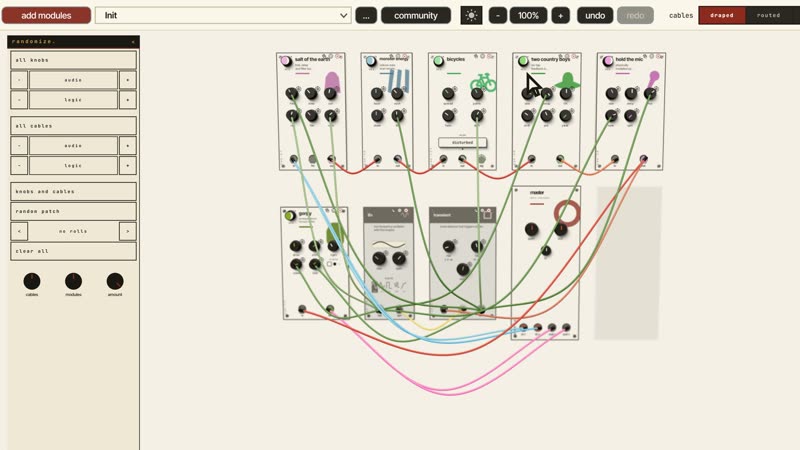This screenshot has height=450, width=800.
Task: Click the first jack on master module
Action: coord(523,328)
